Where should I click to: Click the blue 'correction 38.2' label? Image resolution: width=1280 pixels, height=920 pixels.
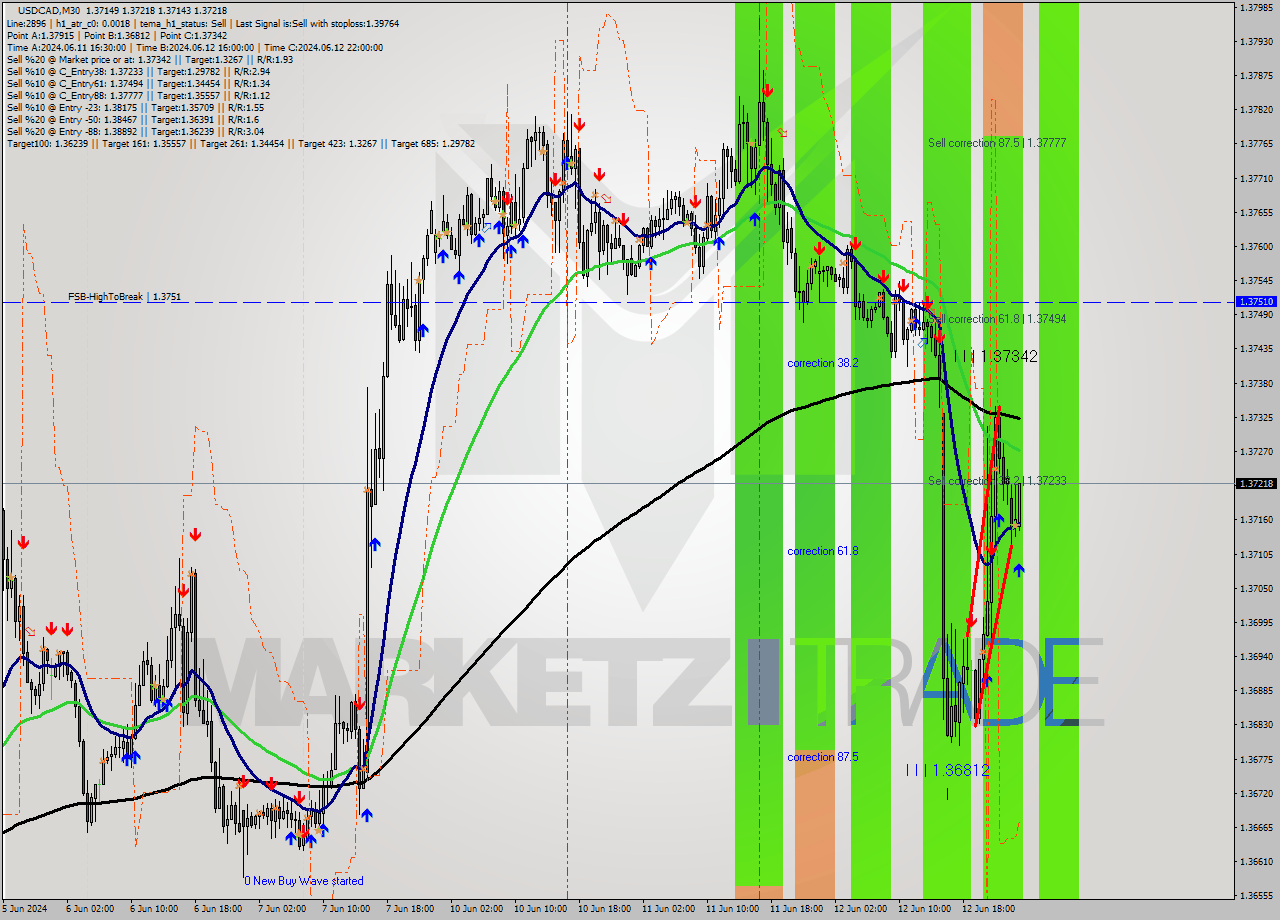pos(822,363)
